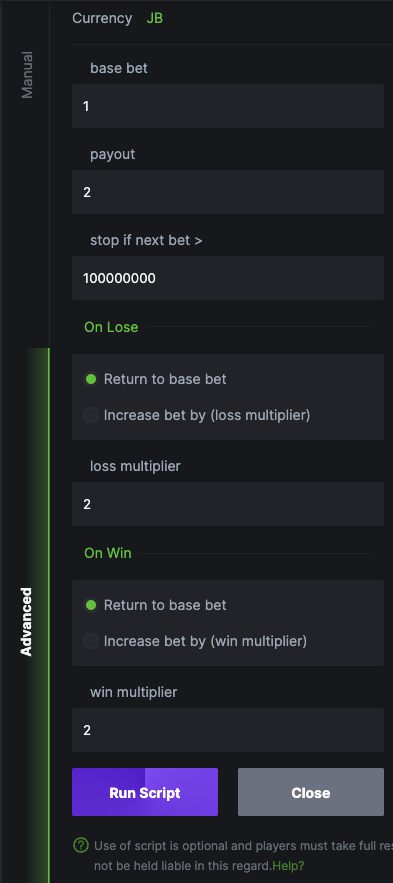Click the JB currency selector
The image size is (393, 883).
[x=155, y=18]
